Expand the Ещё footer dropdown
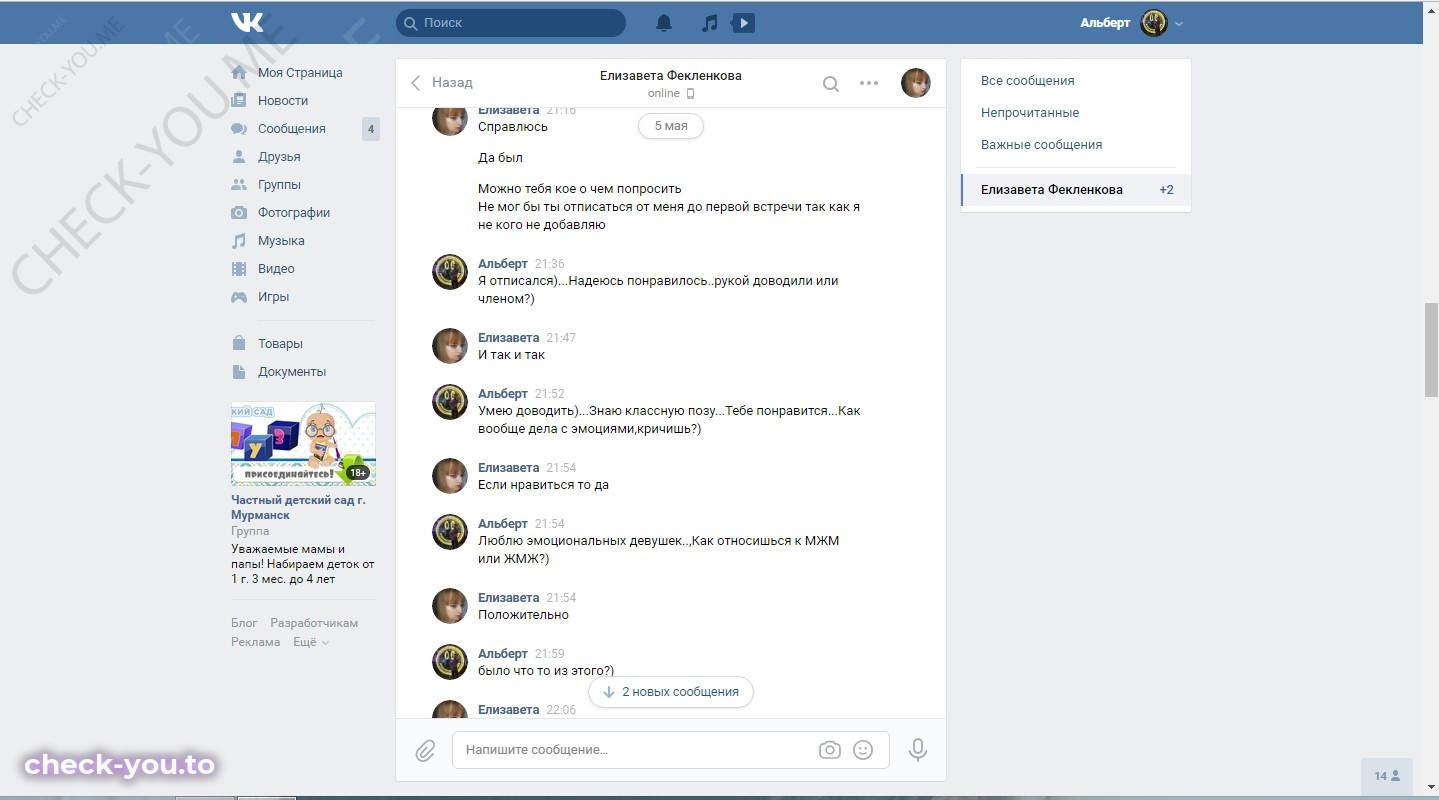The height and width of the screenshot is (800, 1439). point(310,642)
